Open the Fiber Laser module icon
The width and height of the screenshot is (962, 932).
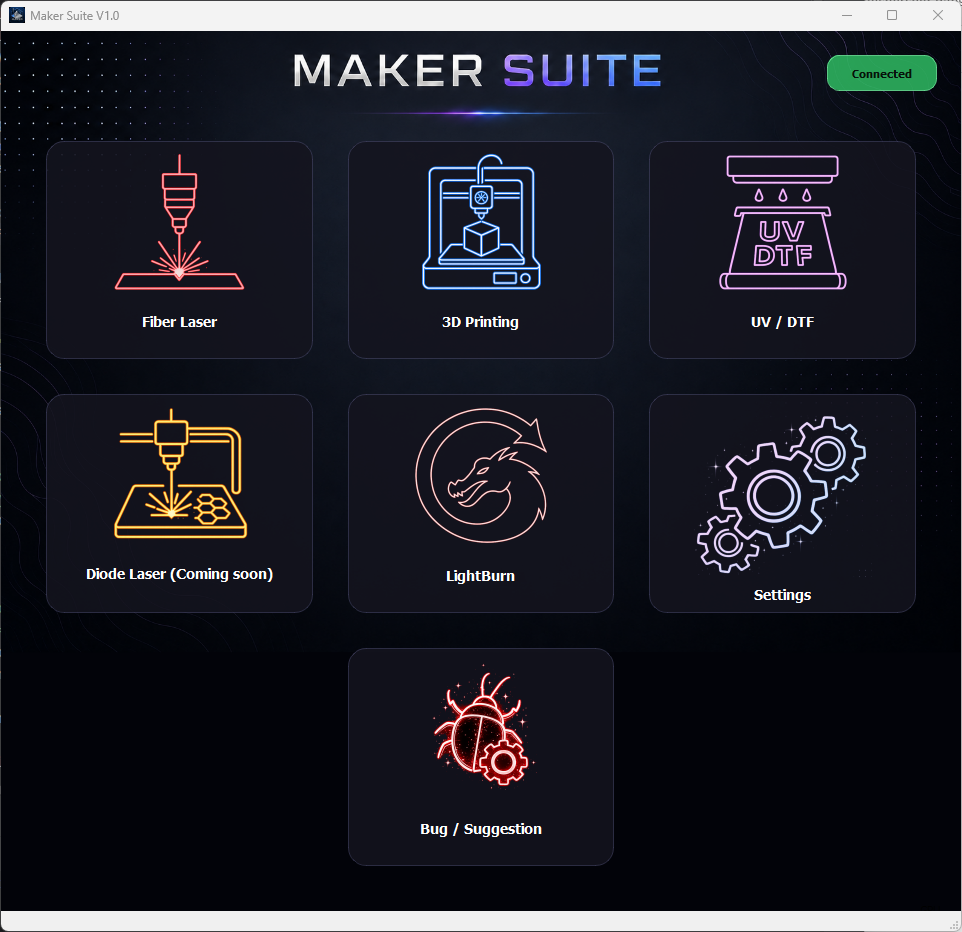(179, 222)
